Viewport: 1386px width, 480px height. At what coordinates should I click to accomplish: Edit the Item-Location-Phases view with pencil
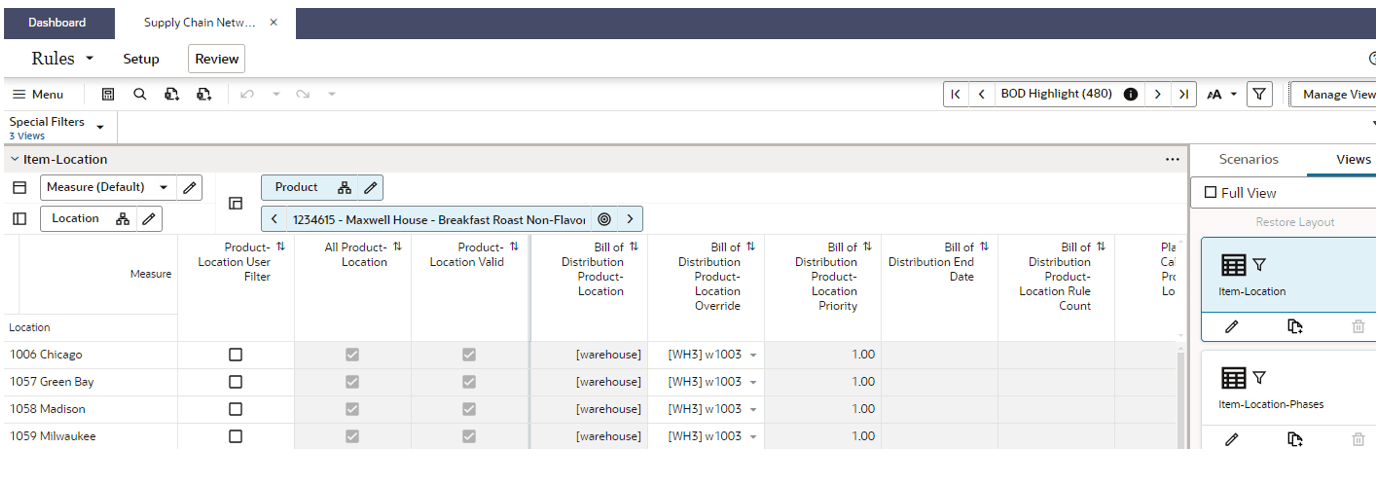(x=1232, y=439)
